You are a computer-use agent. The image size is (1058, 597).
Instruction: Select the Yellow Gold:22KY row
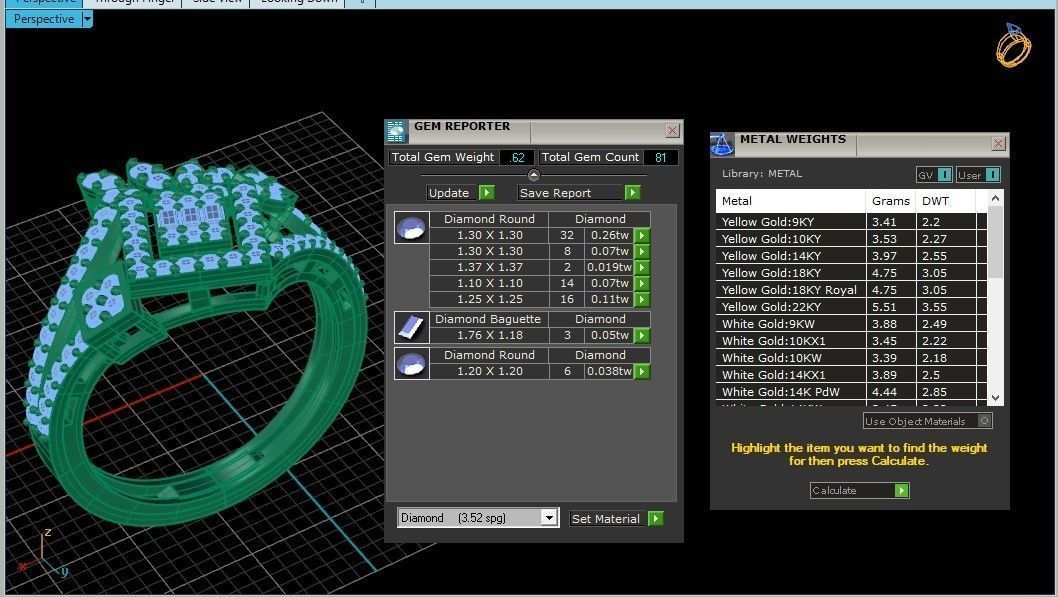pos(852,307)
